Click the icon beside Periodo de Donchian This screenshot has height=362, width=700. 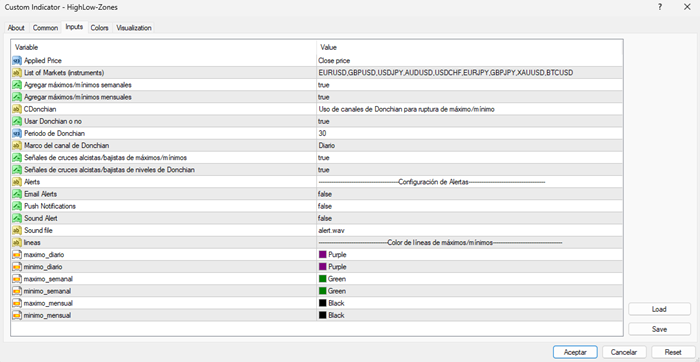click(x=17, y=133)
